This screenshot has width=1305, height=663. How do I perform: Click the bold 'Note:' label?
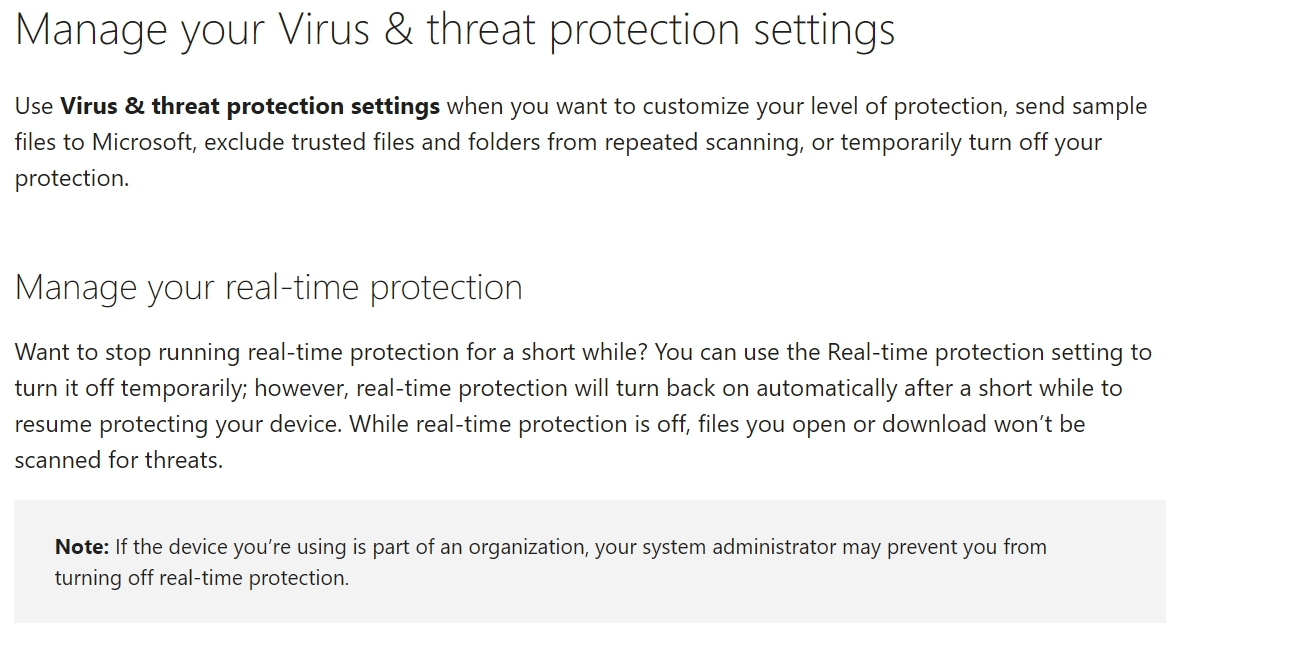point(81,547)
